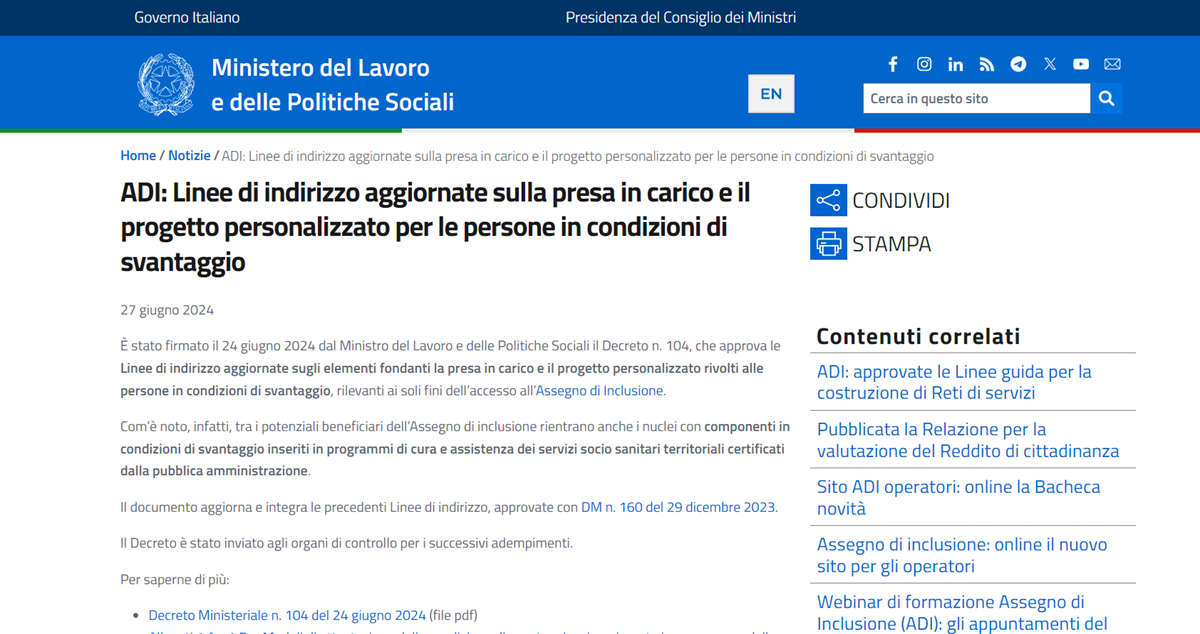The width and height of the screenshot is (1200, 634).
Task: Click the LinkedIn social icon
Action: [955, 63]
